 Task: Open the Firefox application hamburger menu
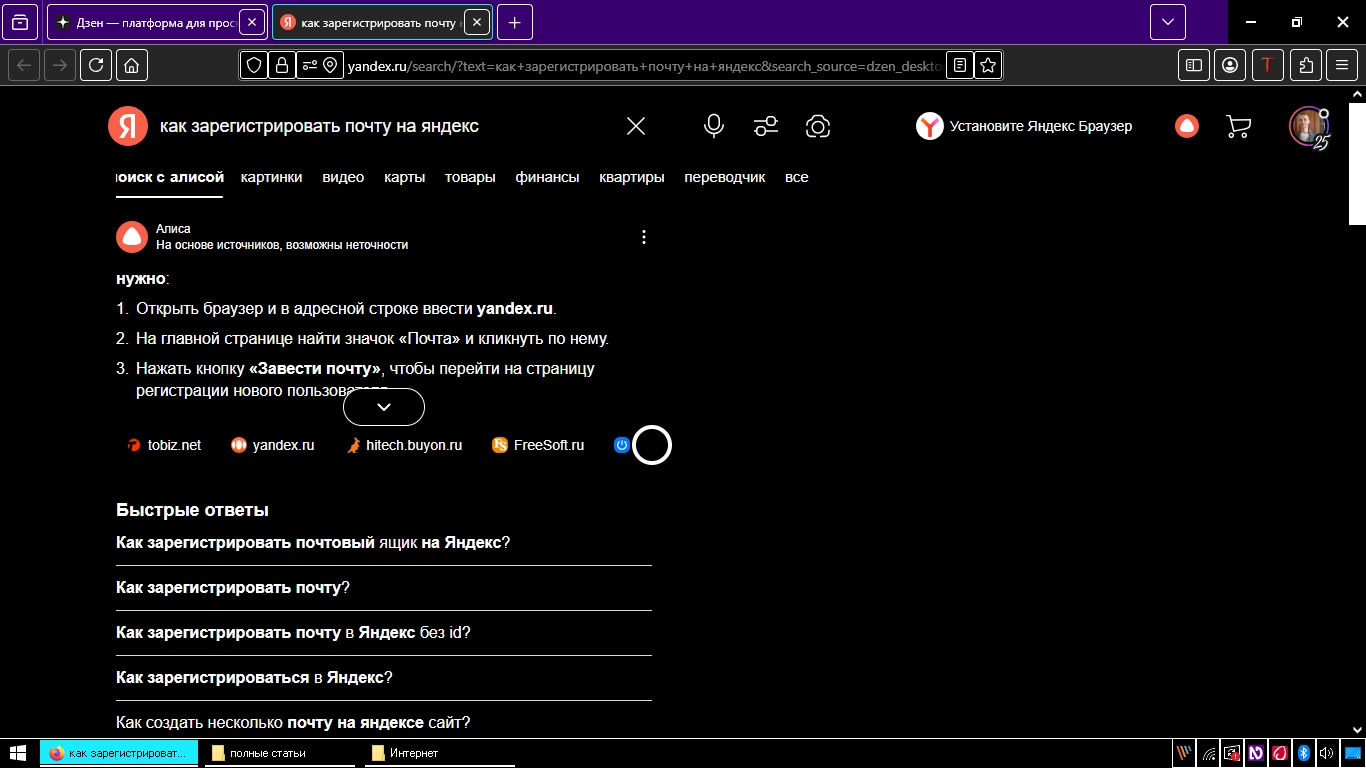[x=1342, y=65]
